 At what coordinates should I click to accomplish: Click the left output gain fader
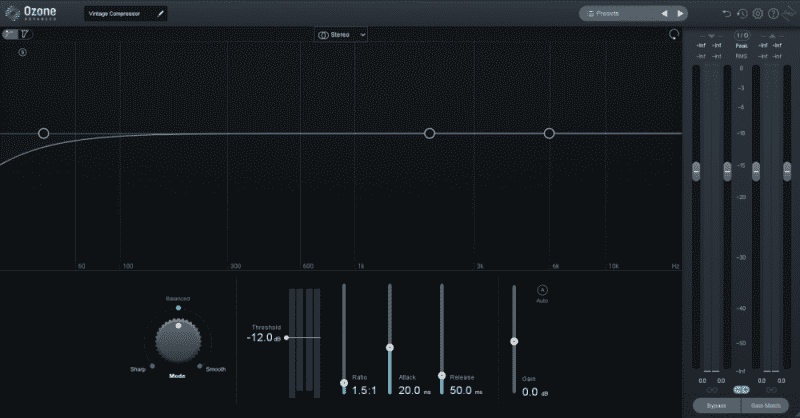(756, 171)
